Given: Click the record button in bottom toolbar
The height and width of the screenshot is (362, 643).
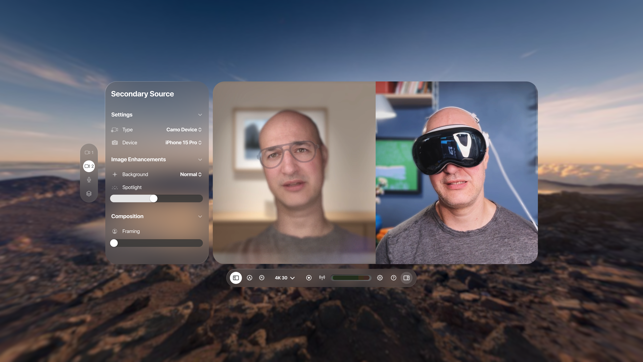Looking at the screenshot, I should tap(309, 278).
